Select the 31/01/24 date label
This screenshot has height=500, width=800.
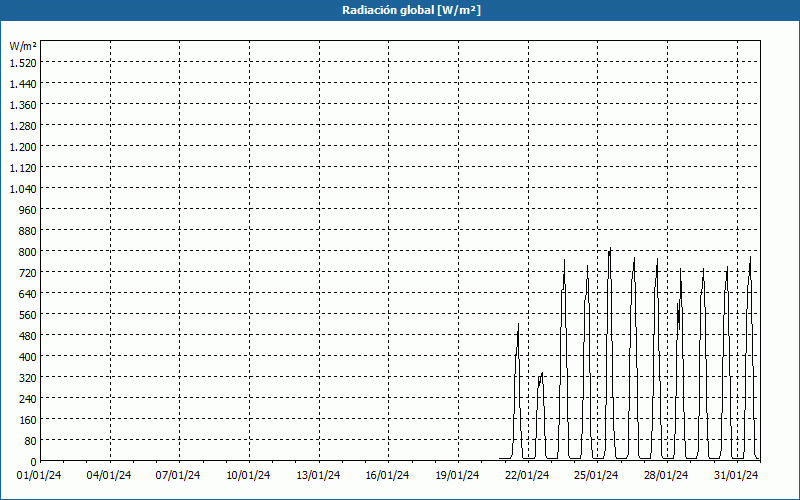click(x=737, y=476)
